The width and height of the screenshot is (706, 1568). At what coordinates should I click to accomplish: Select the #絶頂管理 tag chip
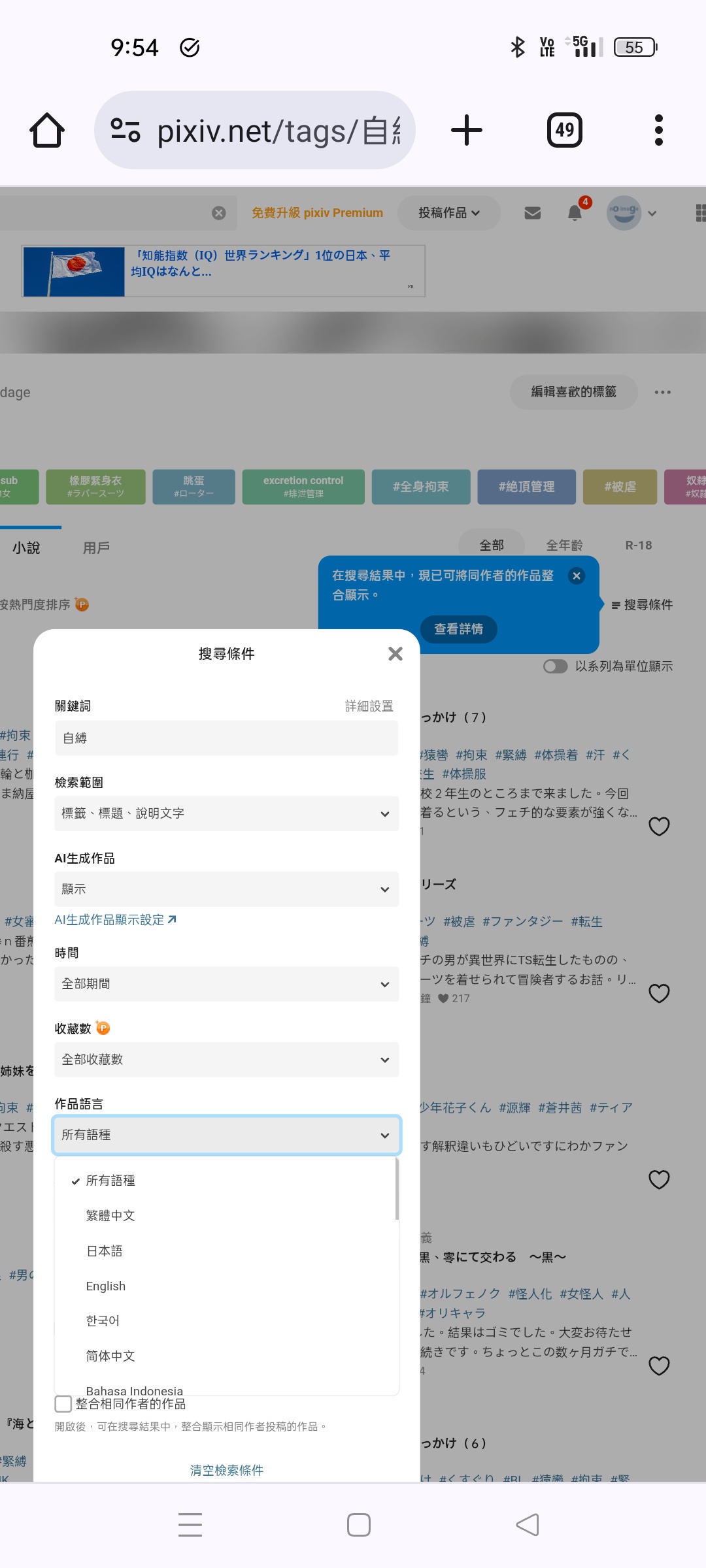click(x=527, y=487)
